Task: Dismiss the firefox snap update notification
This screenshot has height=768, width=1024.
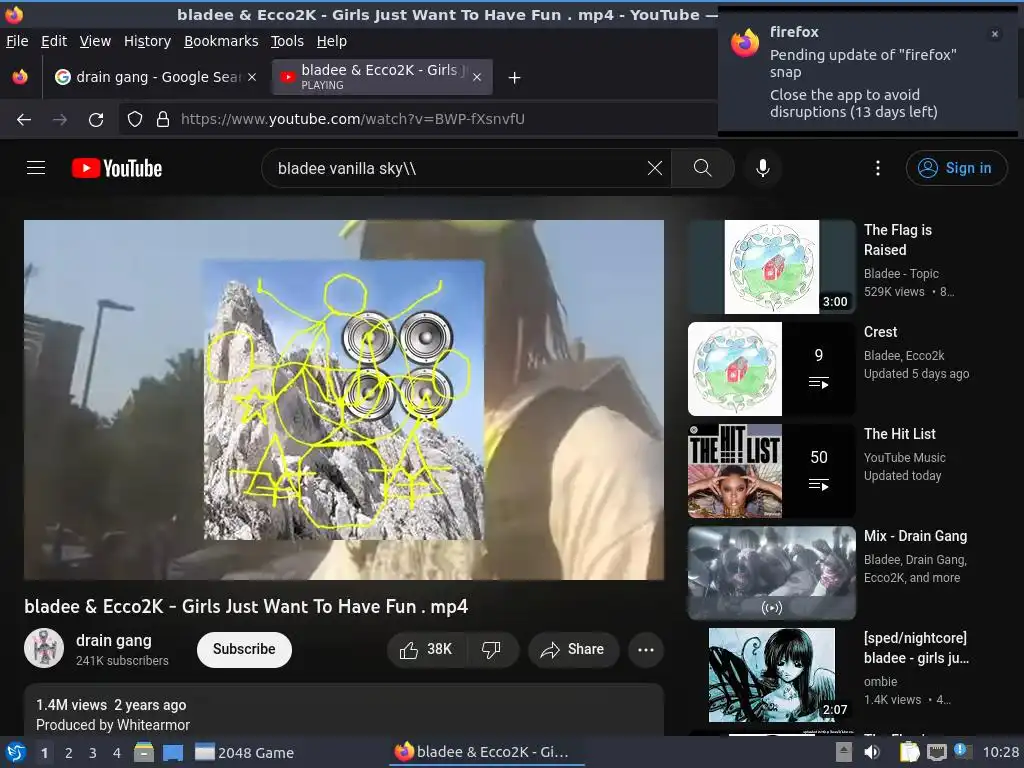Action: pos(995,34)
